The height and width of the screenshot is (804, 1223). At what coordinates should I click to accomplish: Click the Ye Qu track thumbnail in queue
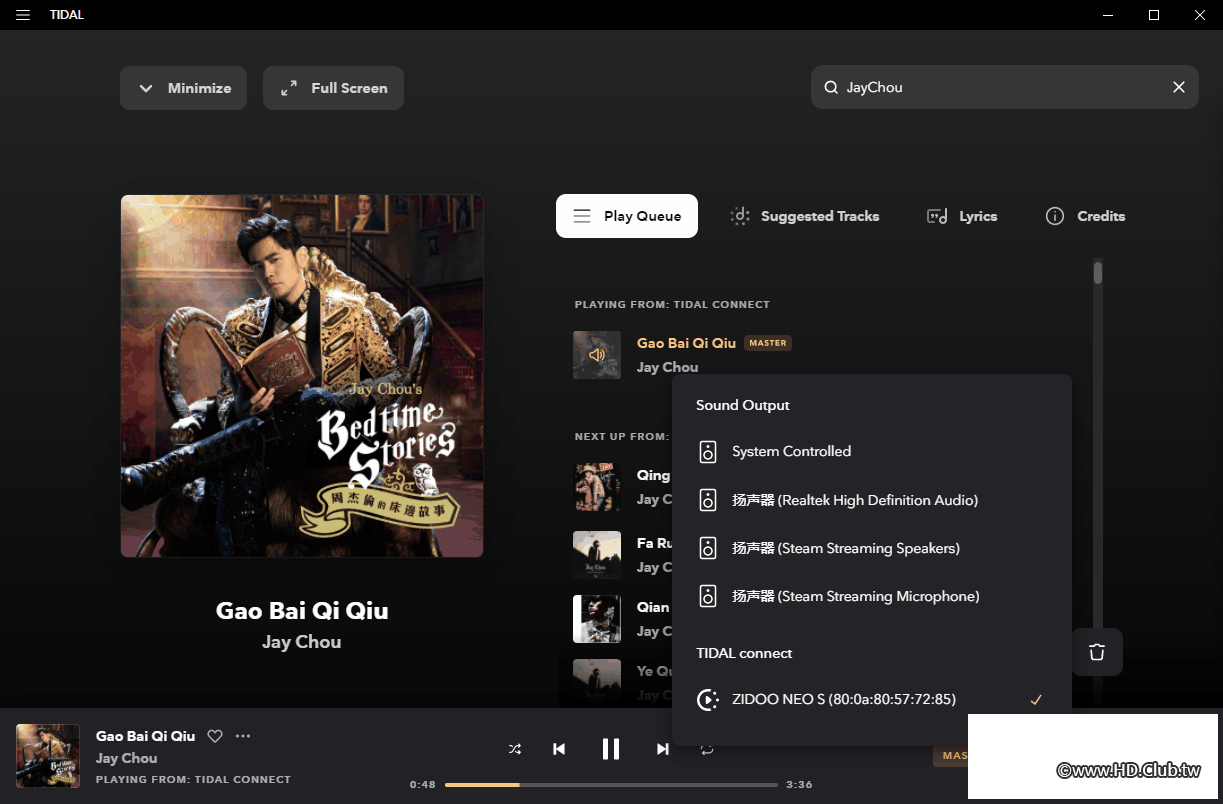[597, 683]
